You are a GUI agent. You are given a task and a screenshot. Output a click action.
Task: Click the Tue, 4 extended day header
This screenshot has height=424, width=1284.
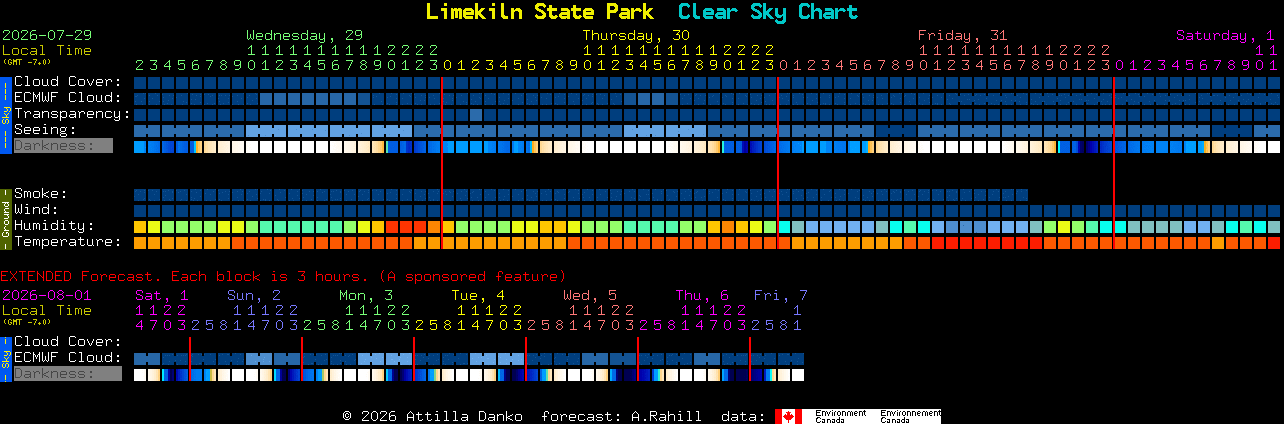click(x=478, y=295)
